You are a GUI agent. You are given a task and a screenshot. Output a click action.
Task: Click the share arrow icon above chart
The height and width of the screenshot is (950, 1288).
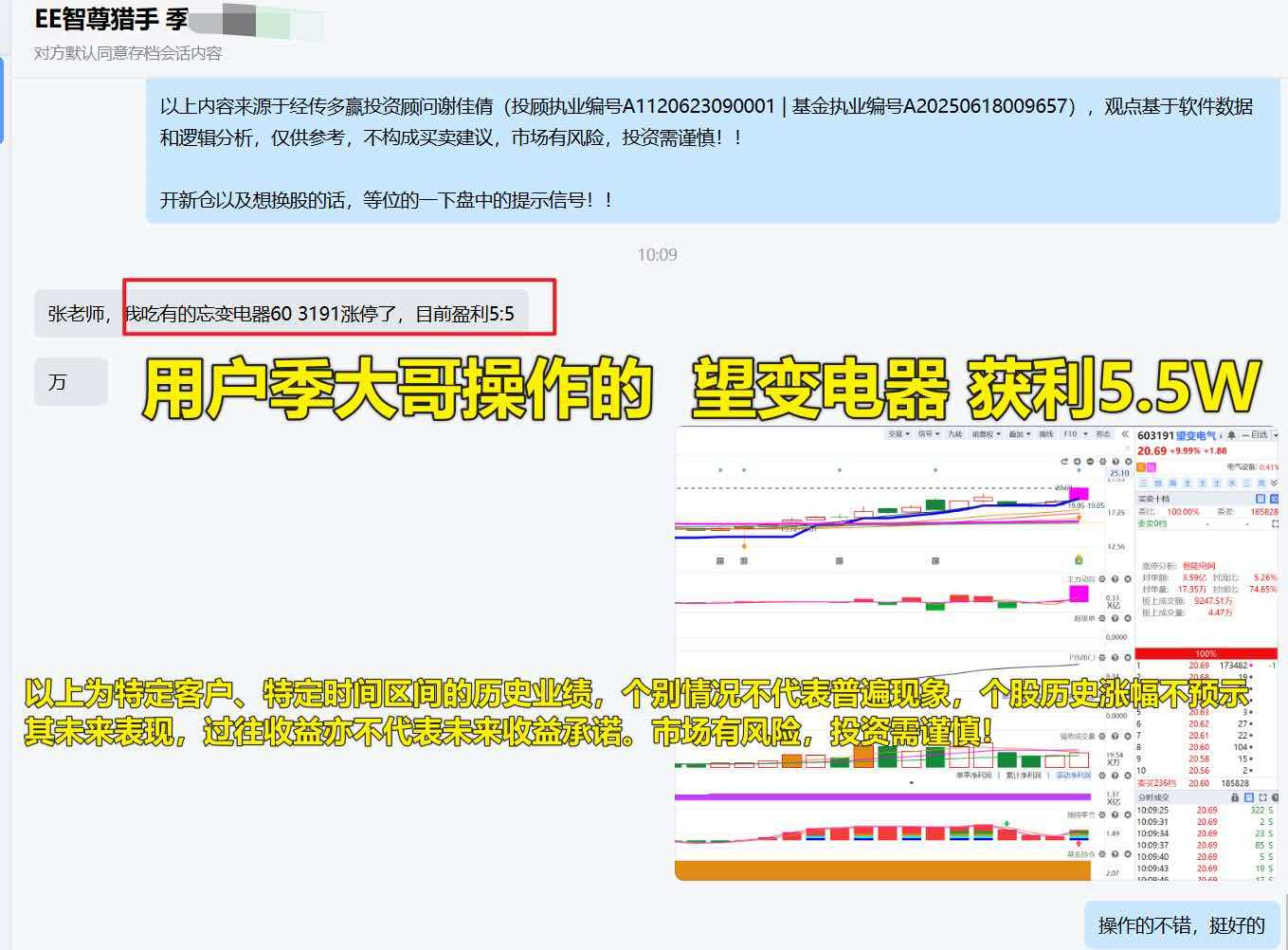pyautogui.click(x=1064, y=462)
